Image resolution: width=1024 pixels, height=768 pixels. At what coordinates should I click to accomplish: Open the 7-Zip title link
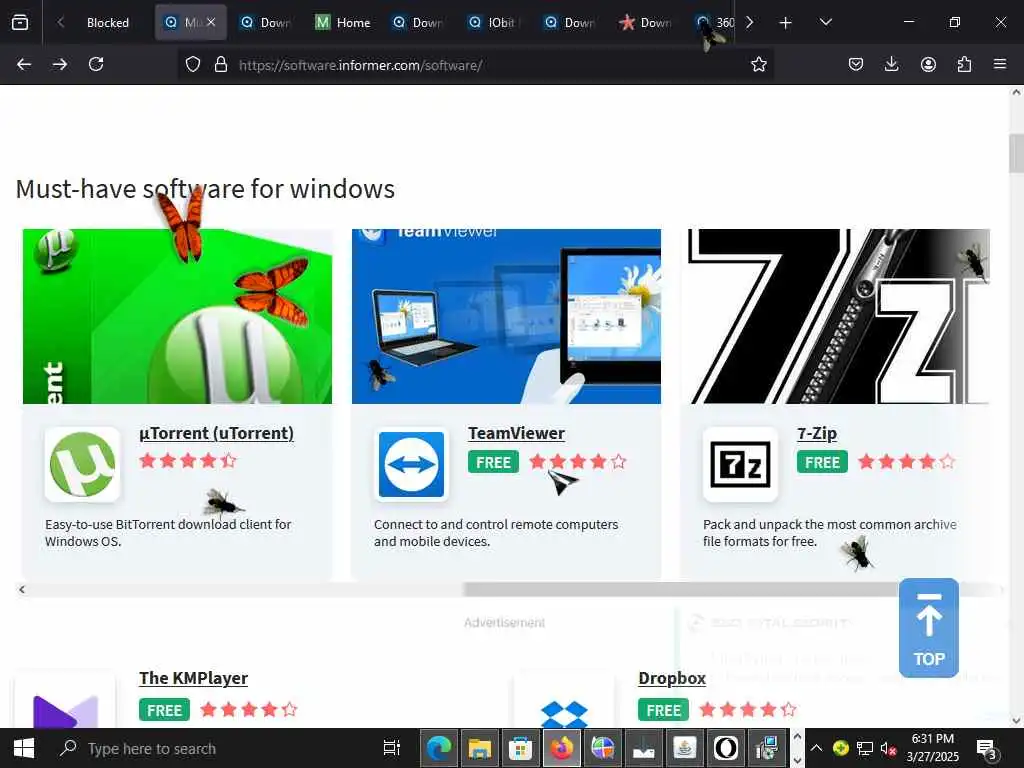click(x=817, y=434)
